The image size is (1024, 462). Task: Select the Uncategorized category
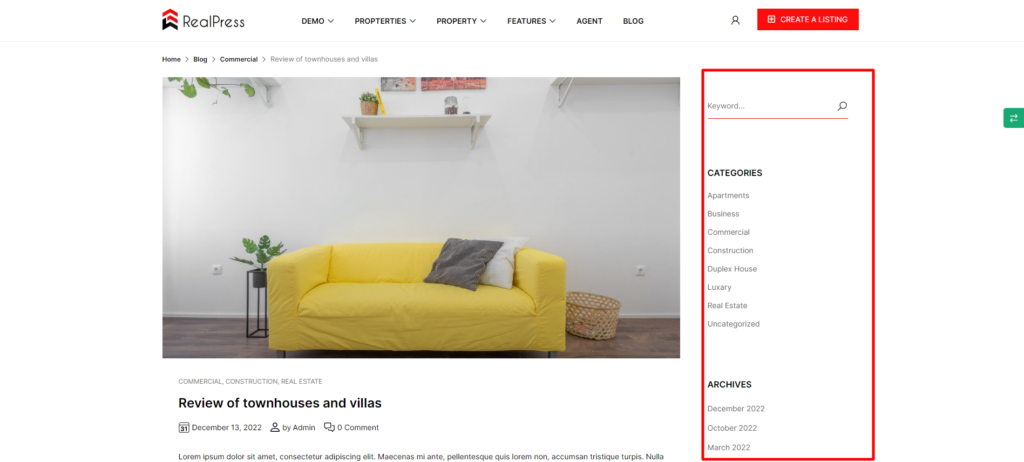click(733, 323)
